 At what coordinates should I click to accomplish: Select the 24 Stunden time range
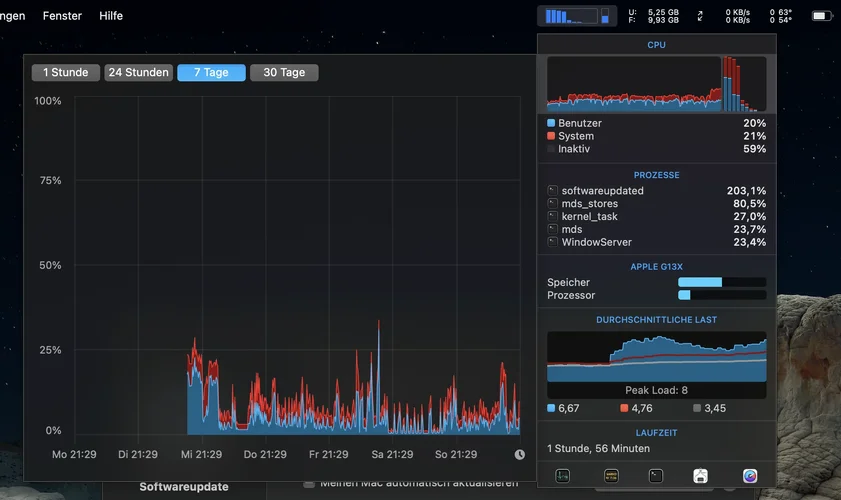(x=139, y=72)
